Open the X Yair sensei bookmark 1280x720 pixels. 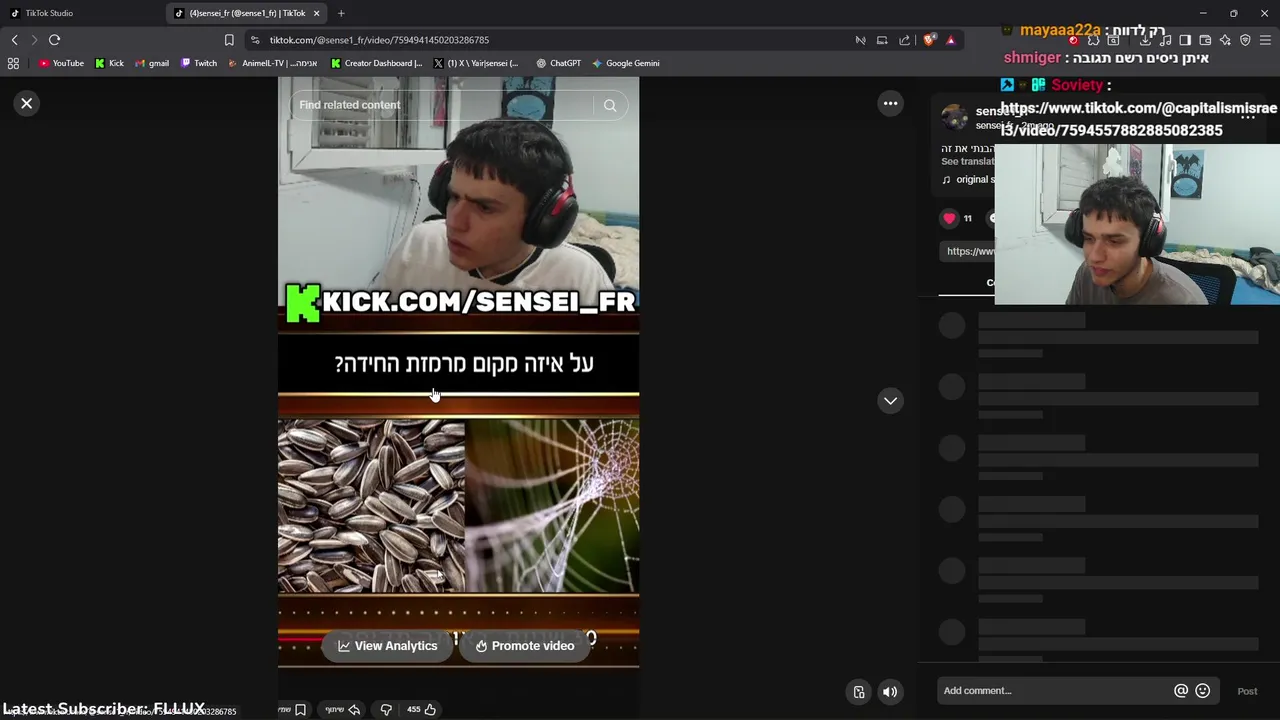coord(476,63)
